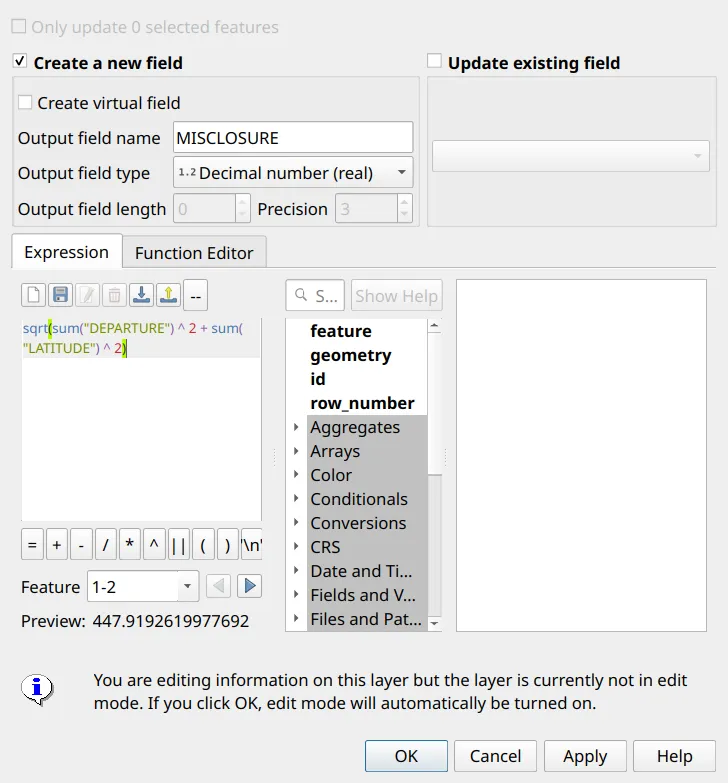Screen dimensions: 728x783
Task: Toggle 'Only update 0 selected features' checkbox
Action: pos(19,26)
